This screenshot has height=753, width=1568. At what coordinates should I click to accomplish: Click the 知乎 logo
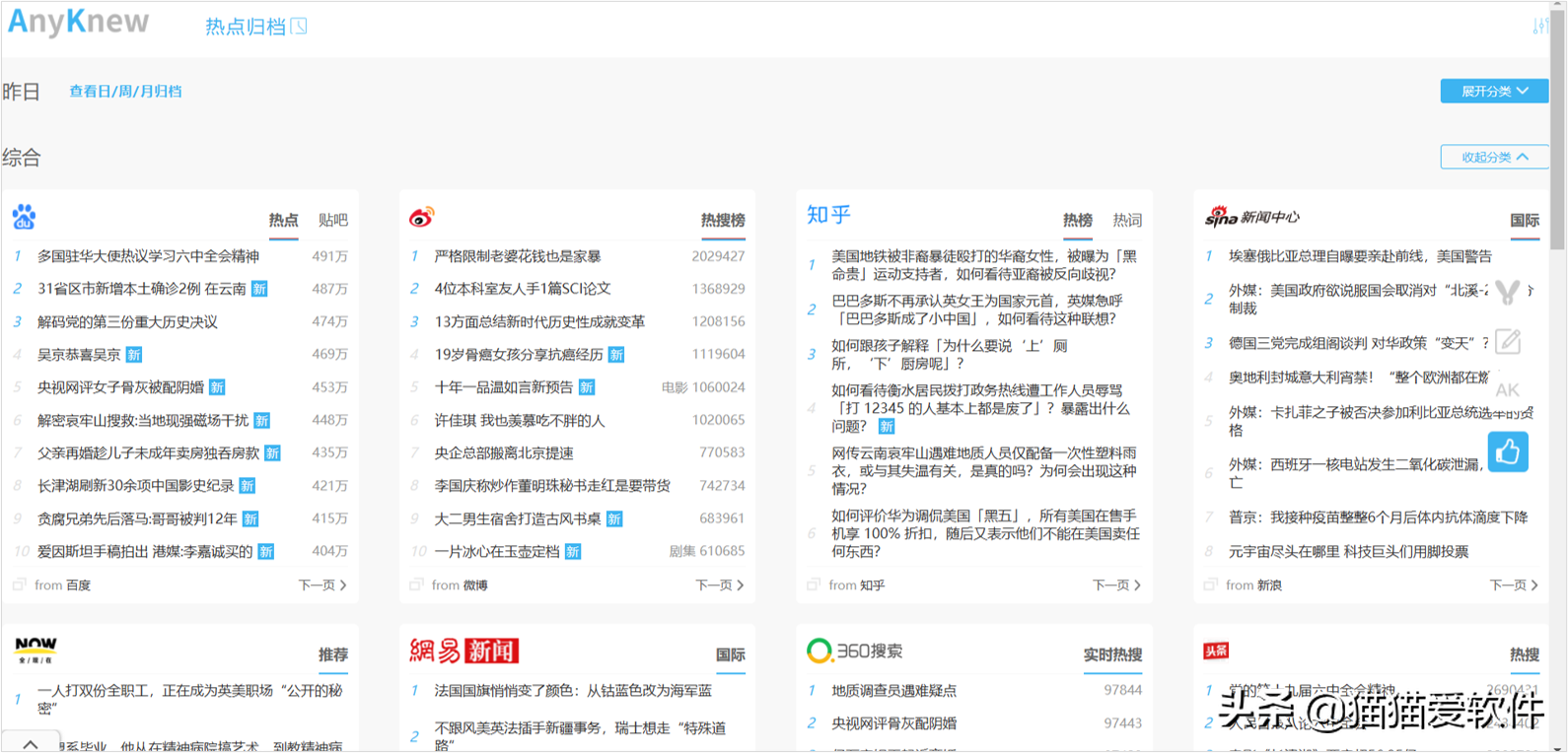pyautogui.click(x=828, y=215)
